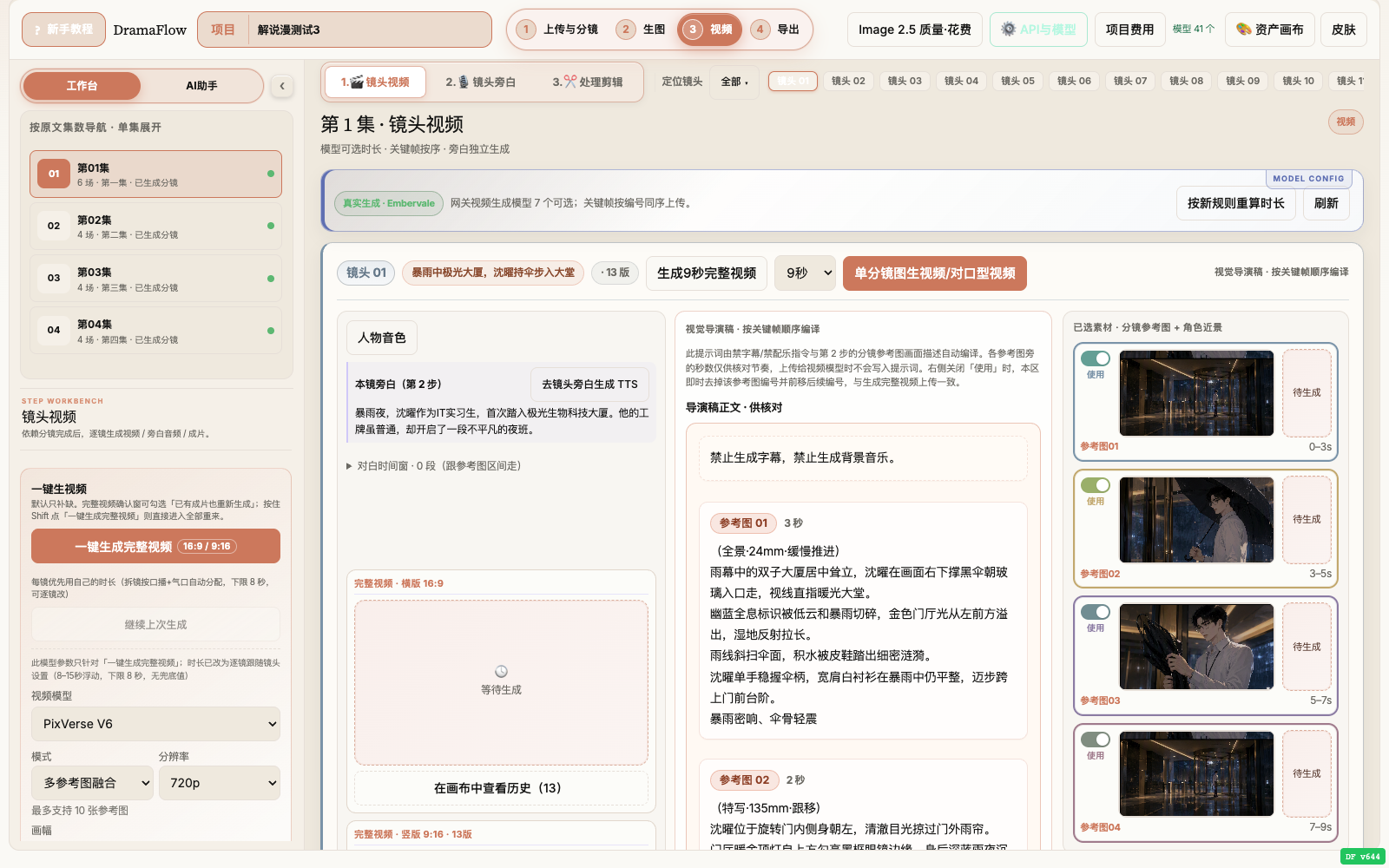
Task: Open 项目费用 button
Action: 1129,30
